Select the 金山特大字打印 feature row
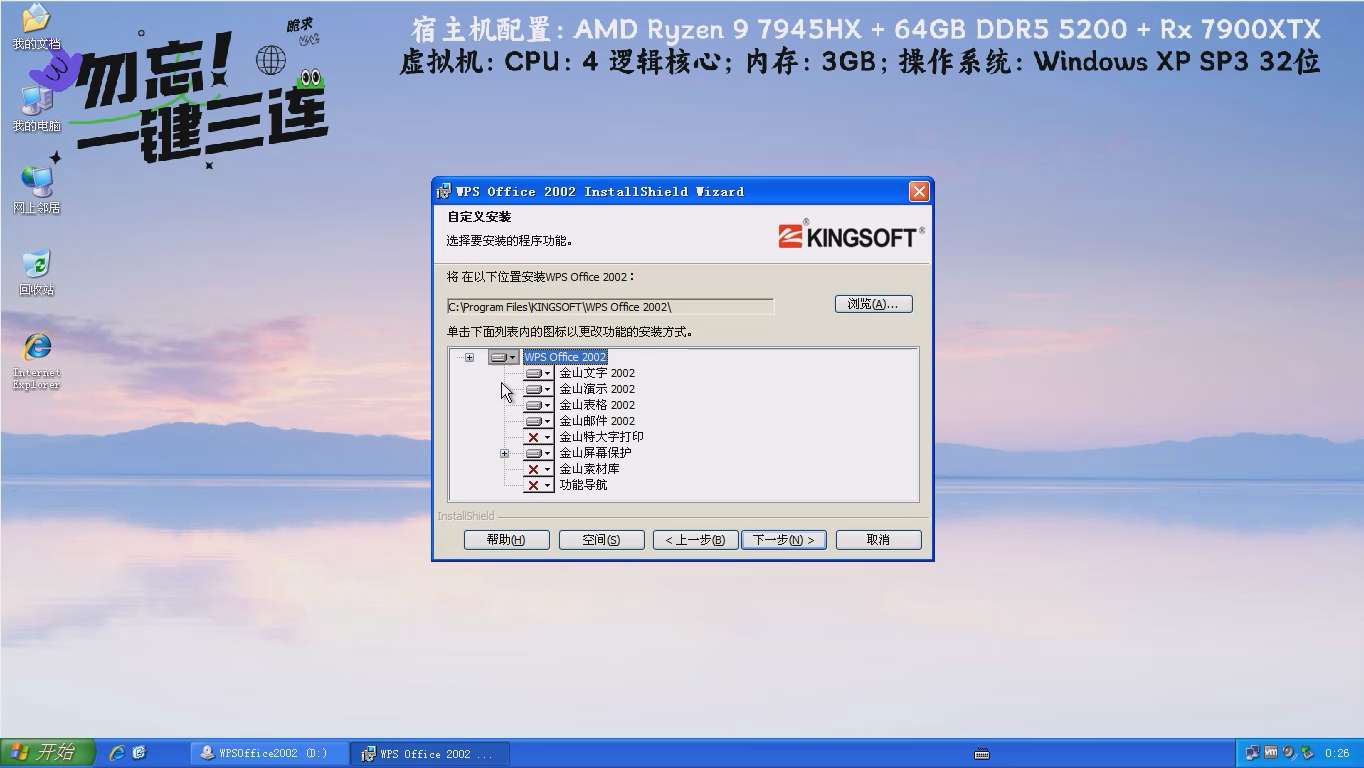This screenshot has height=768, width=1364. 601,437
